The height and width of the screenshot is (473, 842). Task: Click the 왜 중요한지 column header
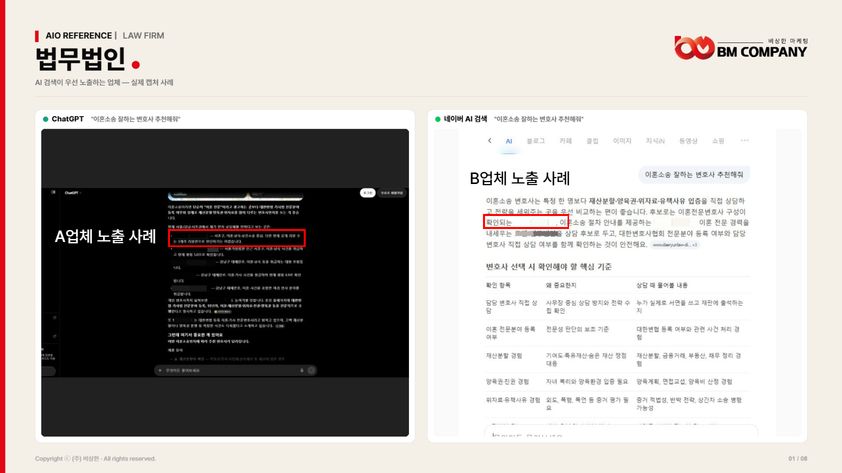[x=561, y=285]
